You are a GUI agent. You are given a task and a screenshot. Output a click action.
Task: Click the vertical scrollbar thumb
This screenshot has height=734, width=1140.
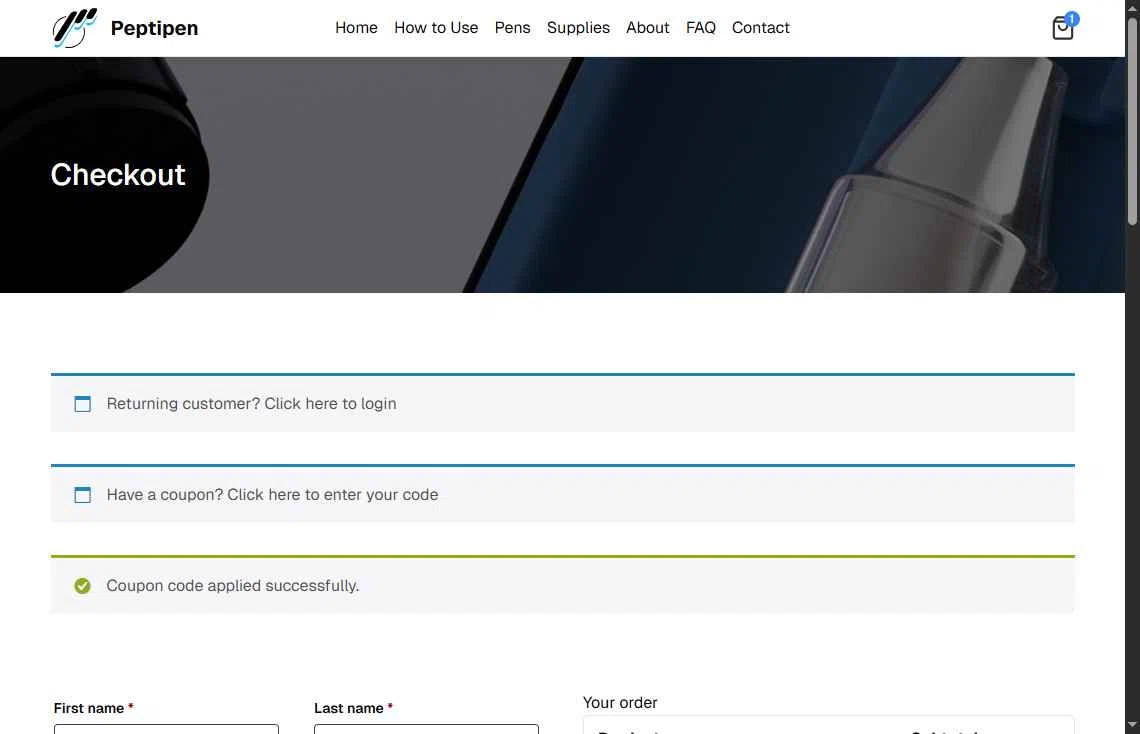[1132, 120]
